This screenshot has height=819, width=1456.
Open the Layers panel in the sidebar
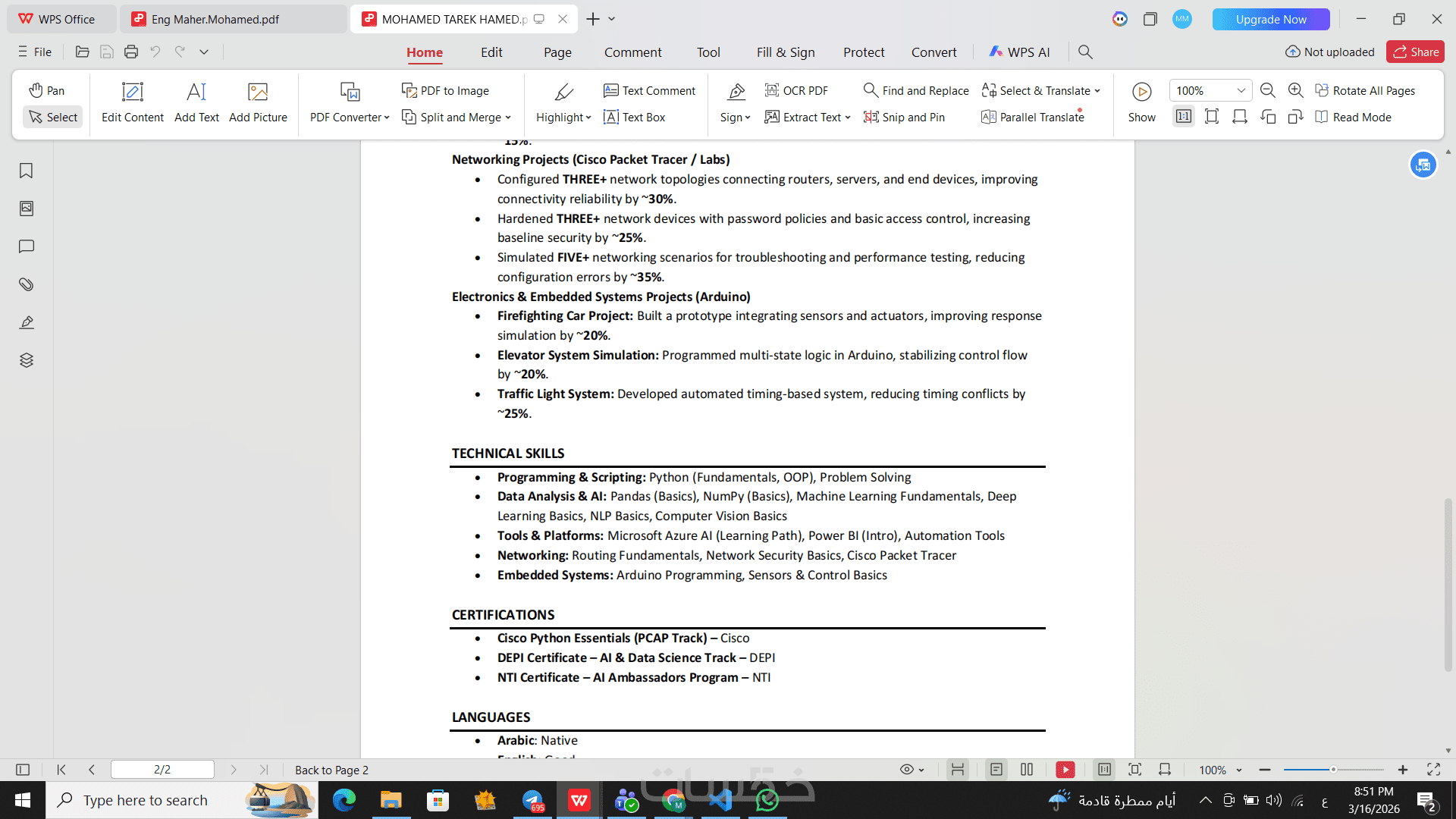click(27, 360)
